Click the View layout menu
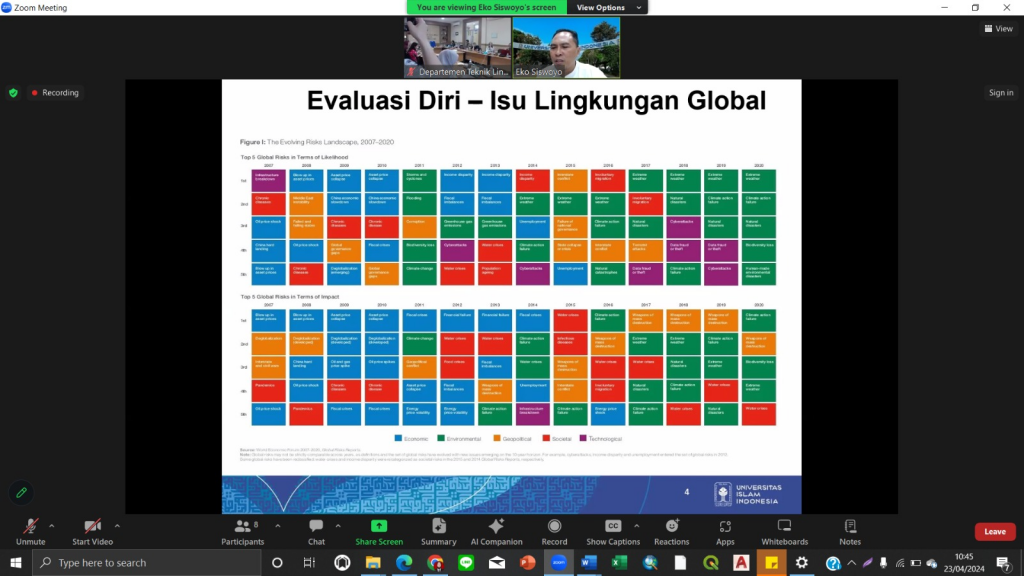The image size is (1024, 576). pos(998,29)
